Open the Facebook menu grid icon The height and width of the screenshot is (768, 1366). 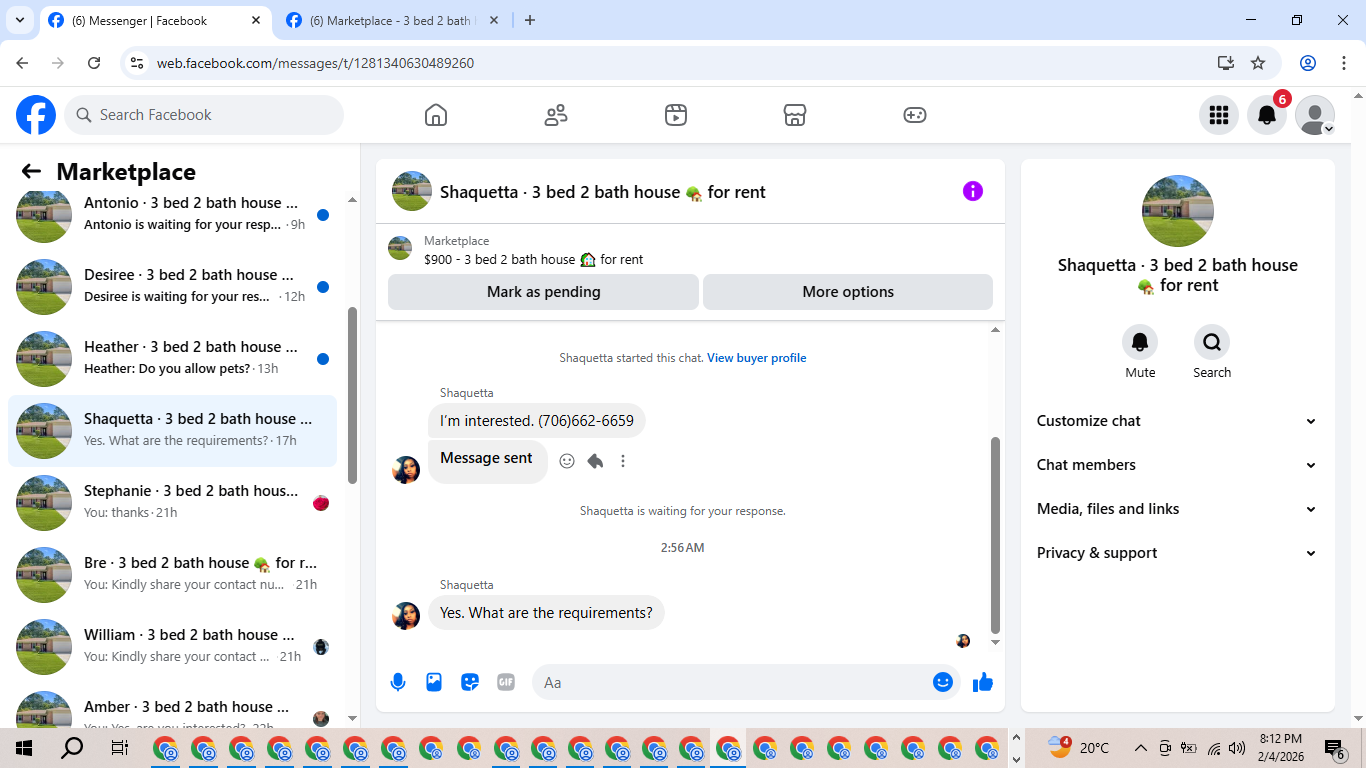[x=1219, y=115]
